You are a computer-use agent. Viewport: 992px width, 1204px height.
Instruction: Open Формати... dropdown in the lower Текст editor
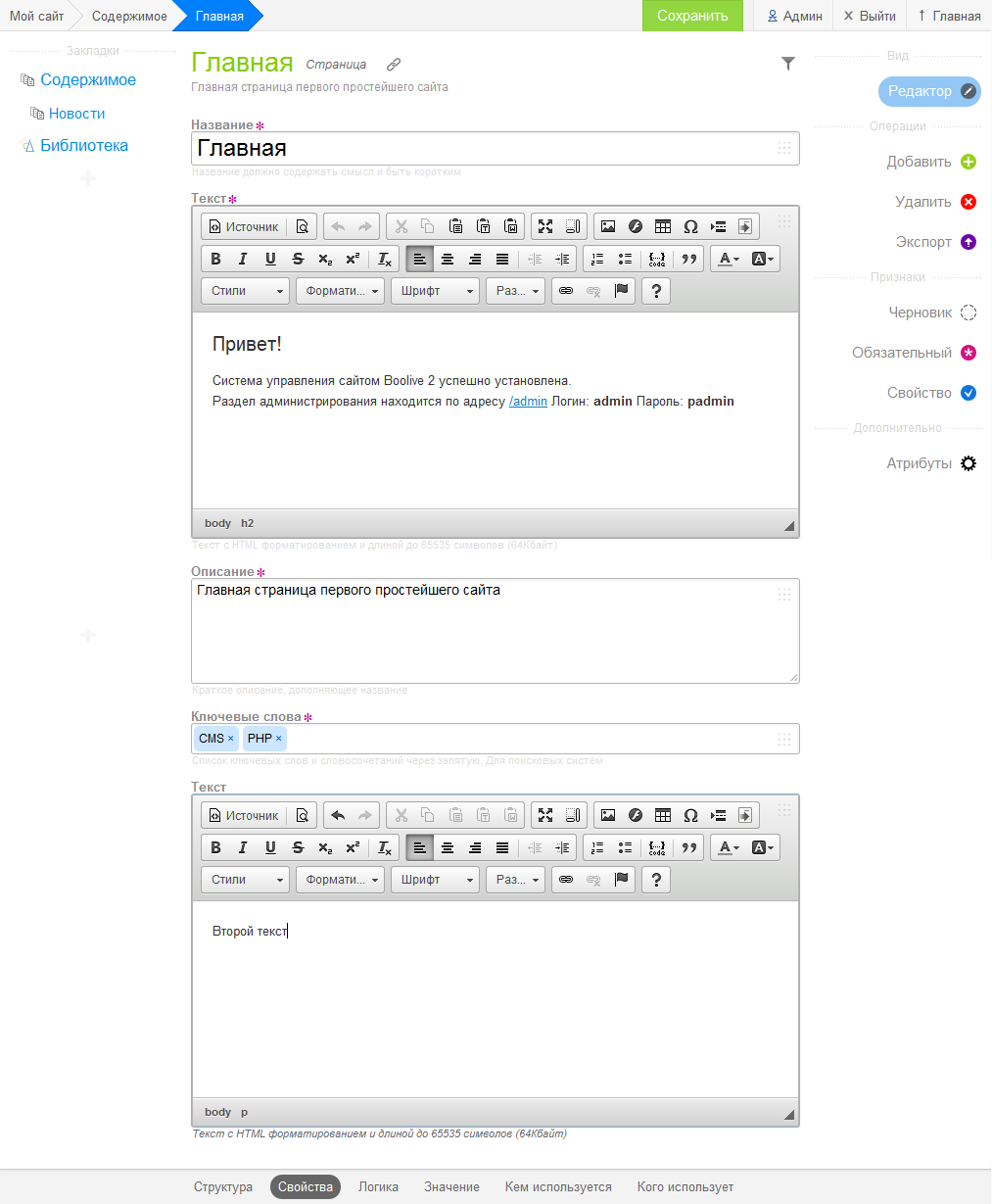tap(340, 880)
